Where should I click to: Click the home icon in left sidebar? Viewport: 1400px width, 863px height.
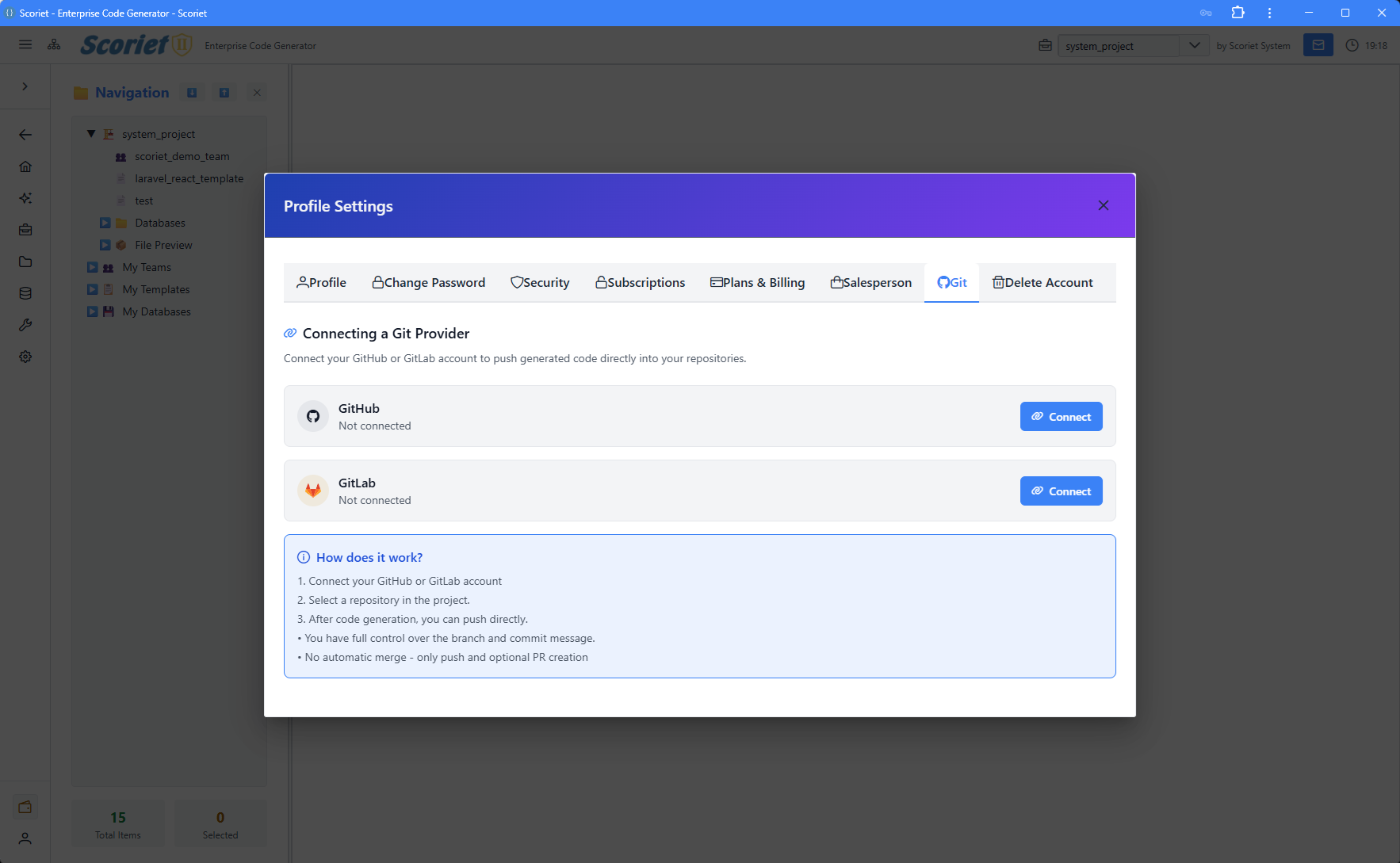(25, 166)
